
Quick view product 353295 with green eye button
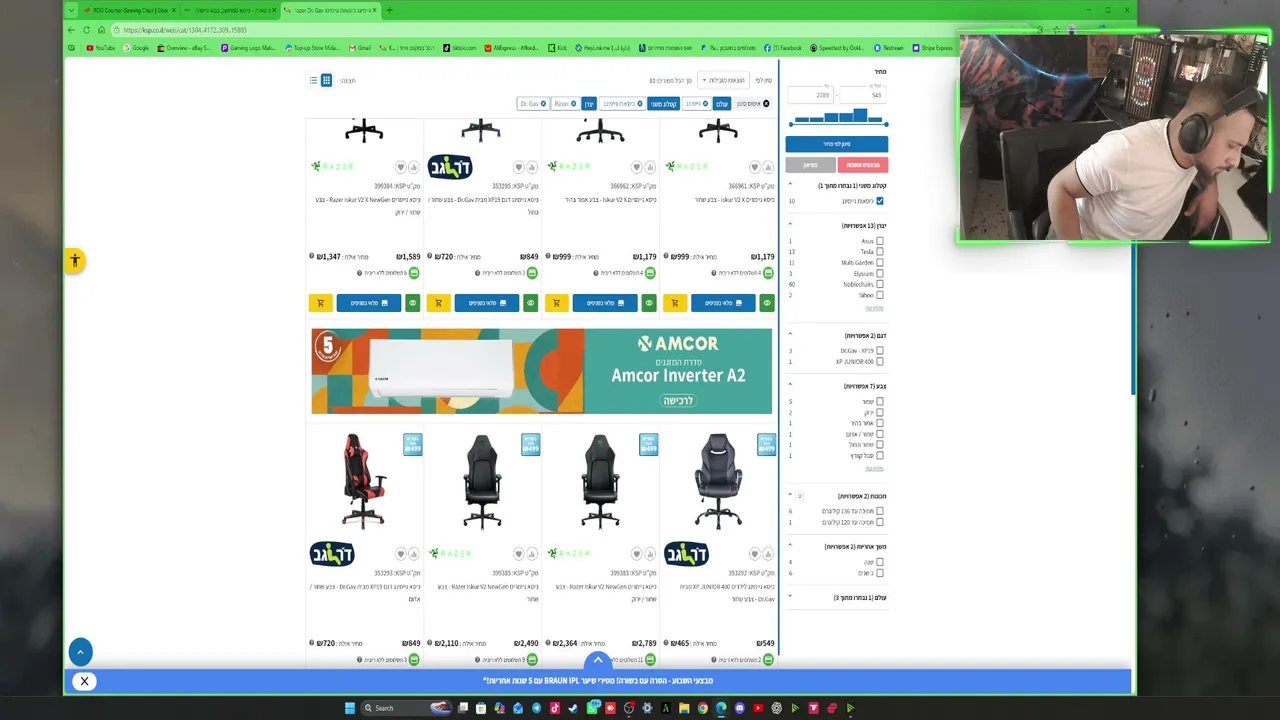(530, 303)
